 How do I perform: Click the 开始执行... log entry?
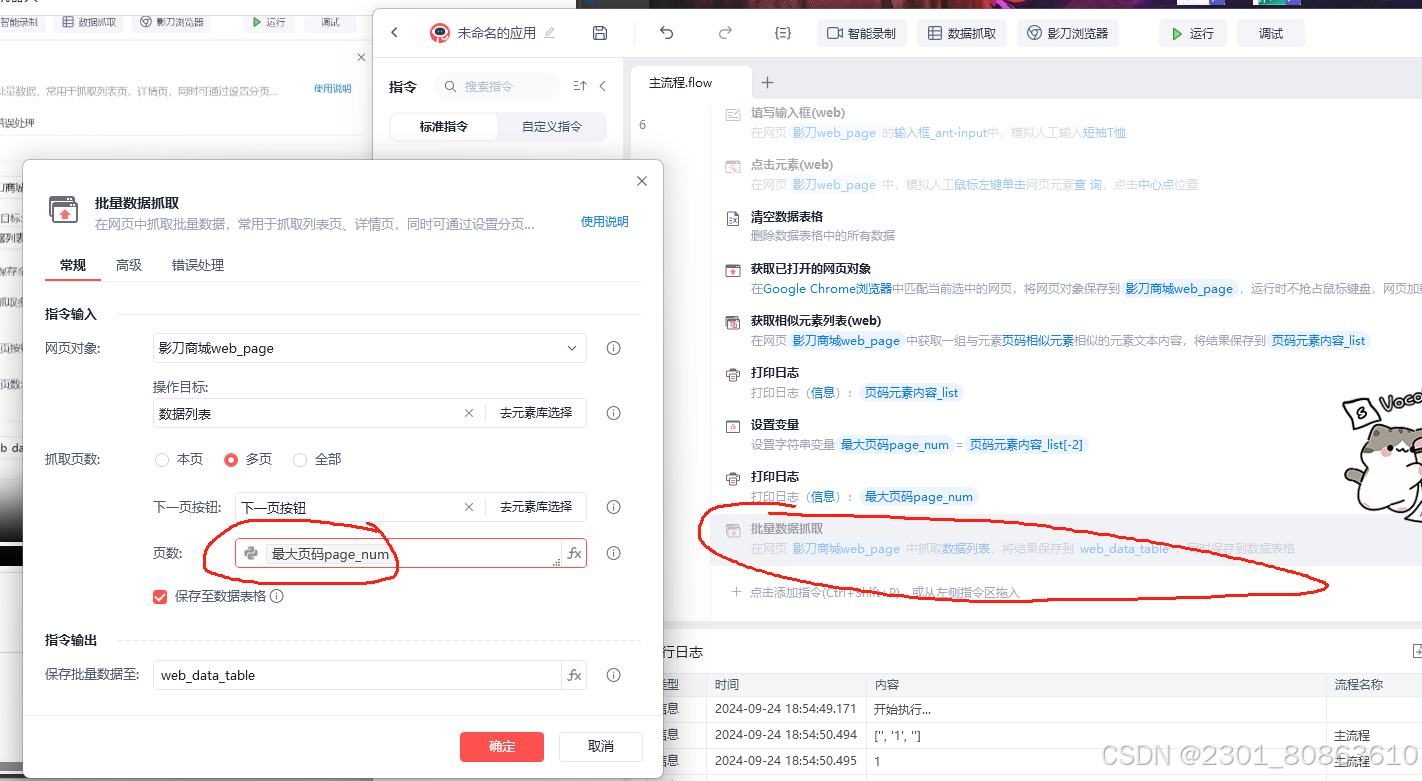click(903, 709)
